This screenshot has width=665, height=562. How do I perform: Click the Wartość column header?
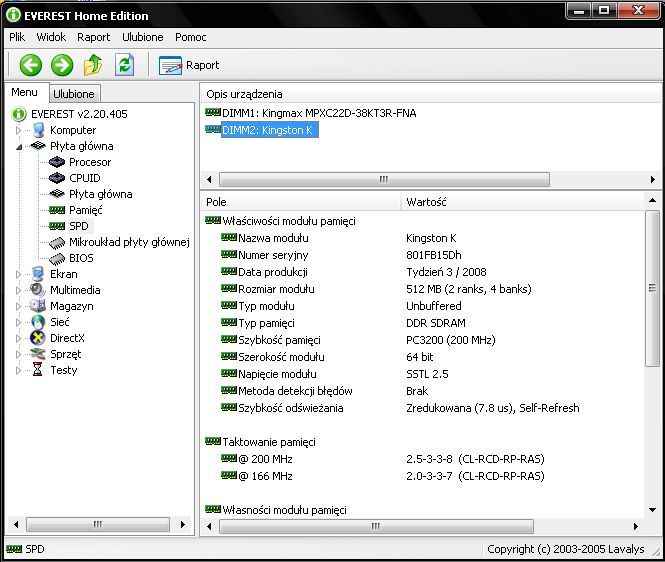(522, 202)
